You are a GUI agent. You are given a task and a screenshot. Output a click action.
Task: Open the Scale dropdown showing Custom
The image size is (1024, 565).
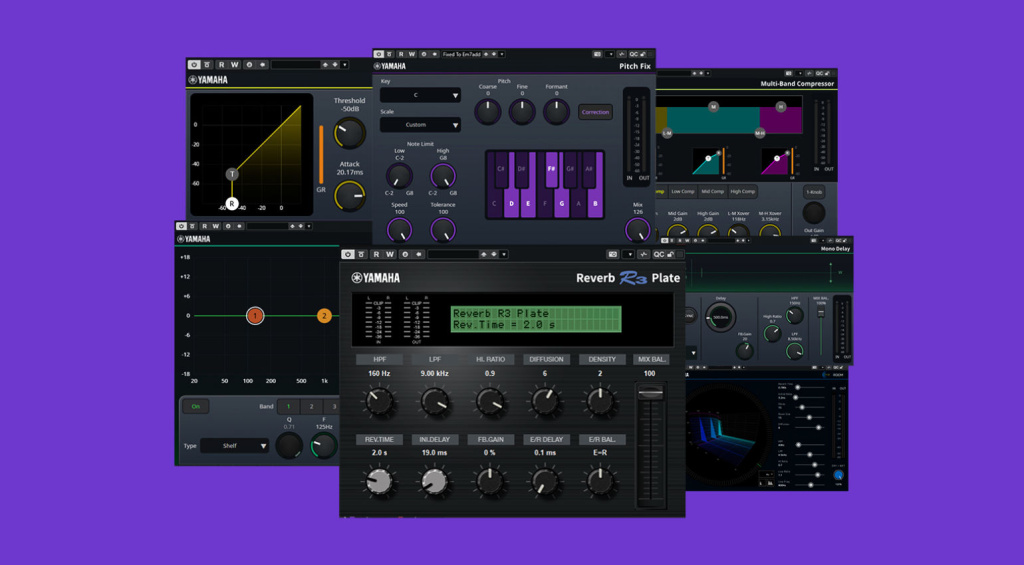click(420, 125)
